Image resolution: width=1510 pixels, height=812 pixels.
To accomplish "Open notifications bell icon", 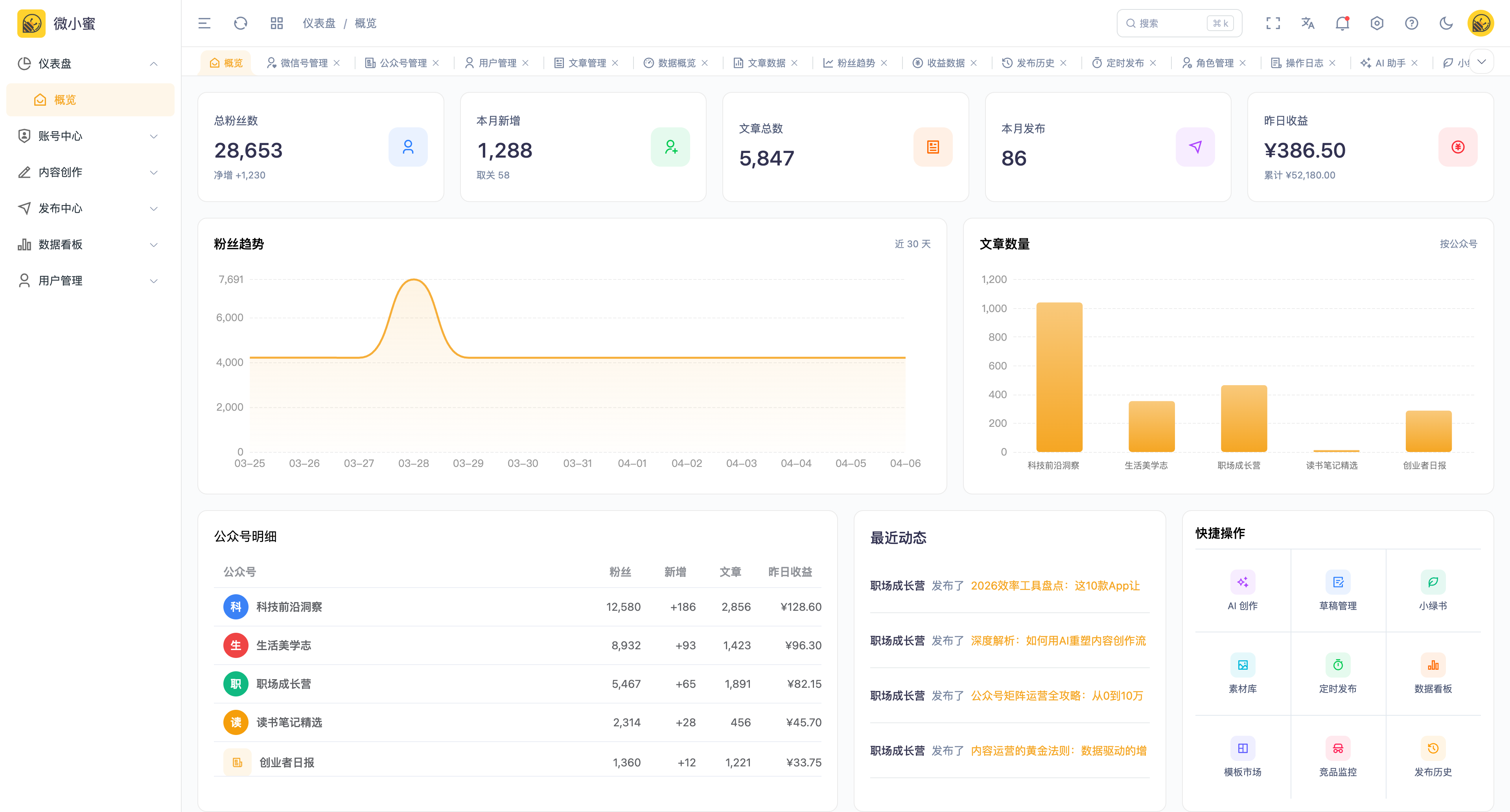I will click(x=1342, y=24).
